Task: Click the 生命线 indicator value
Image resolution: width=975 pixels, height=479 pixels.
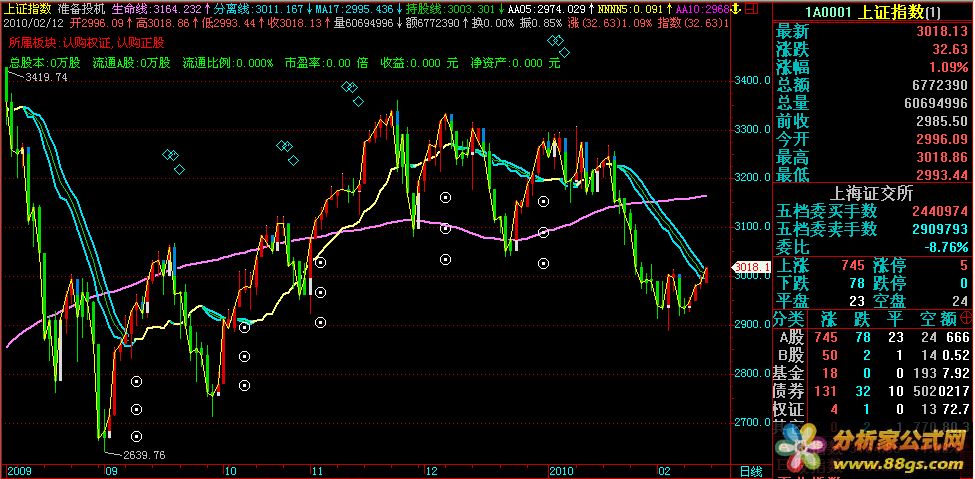Action: point(168,7)
